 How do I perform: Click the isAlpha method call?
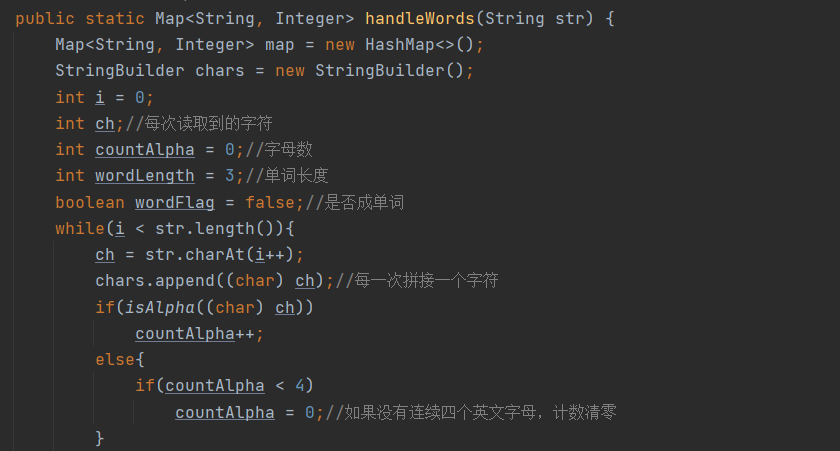[x=160, y=307]
